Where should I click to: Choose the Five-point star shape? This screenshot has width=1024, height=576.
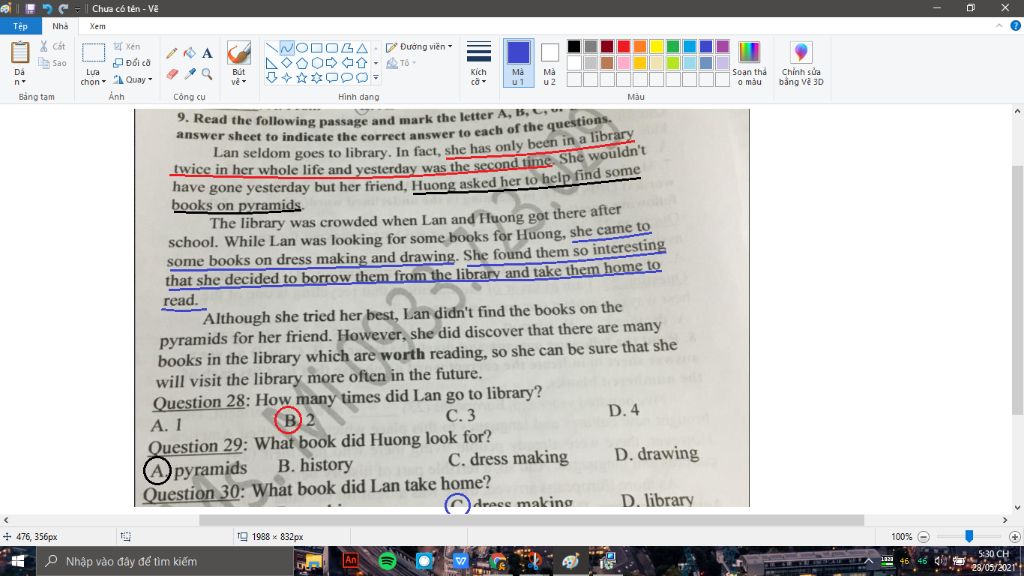302,78
